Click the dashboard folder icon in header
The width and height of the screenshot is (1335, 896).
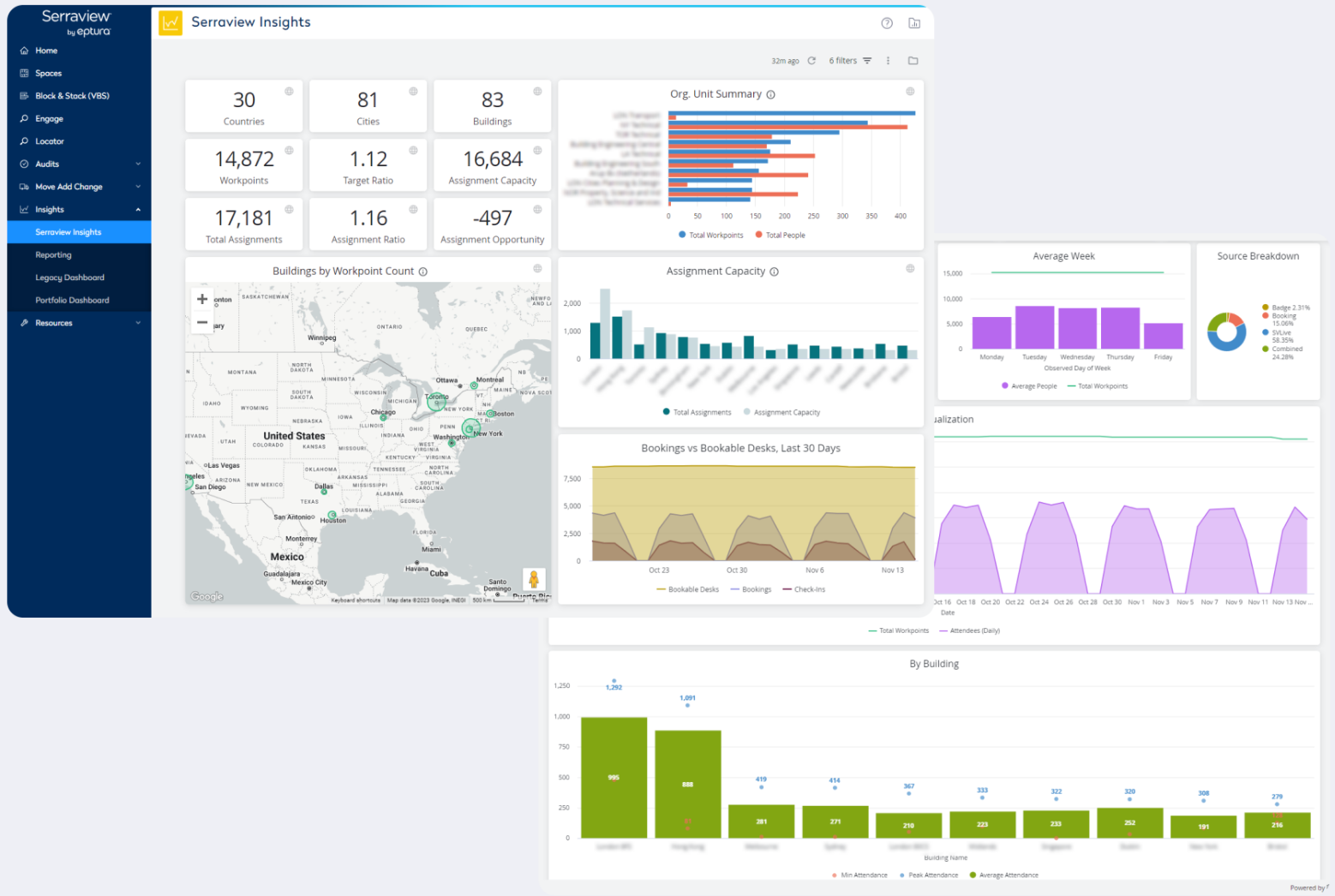coord(914,23)
